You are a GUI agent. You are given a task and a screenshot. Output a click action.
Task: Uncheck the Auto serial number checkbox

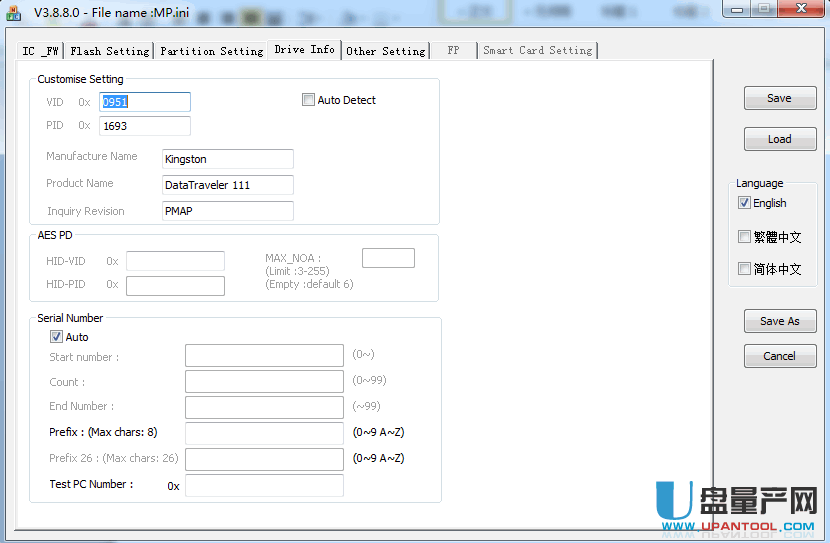click(x=56, y=337)
